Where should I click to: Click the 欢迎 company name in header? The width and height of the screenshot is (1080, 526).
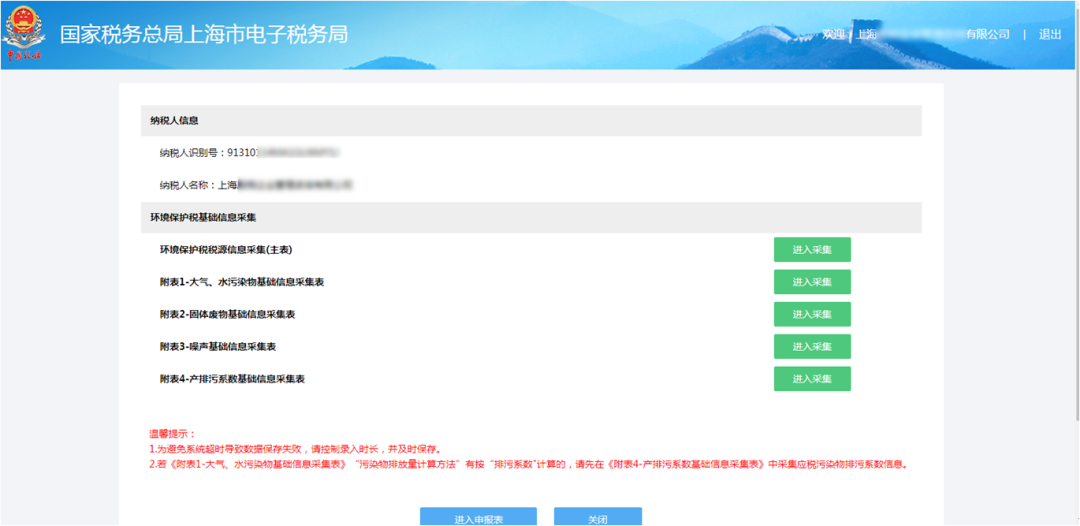click(915, 34)
